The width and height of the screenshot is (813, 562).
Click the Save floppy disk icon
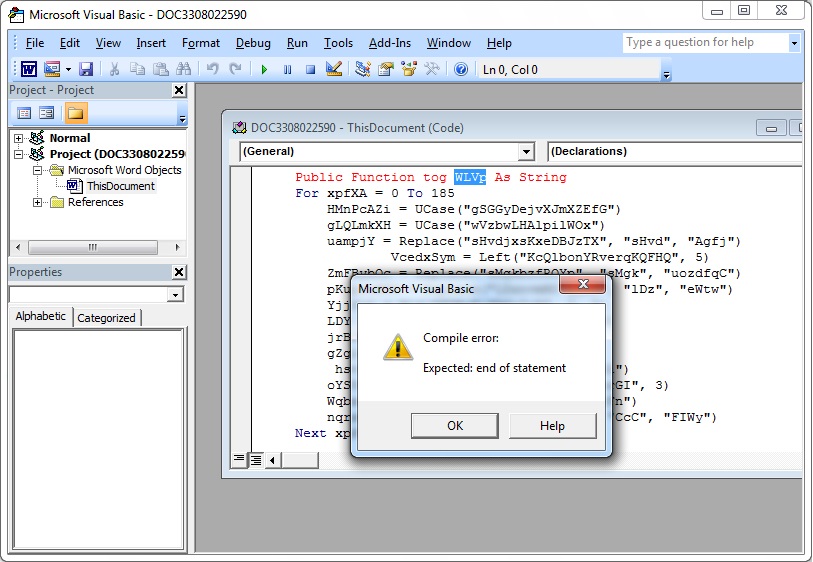pyautogui.click(x=86, y=69)
